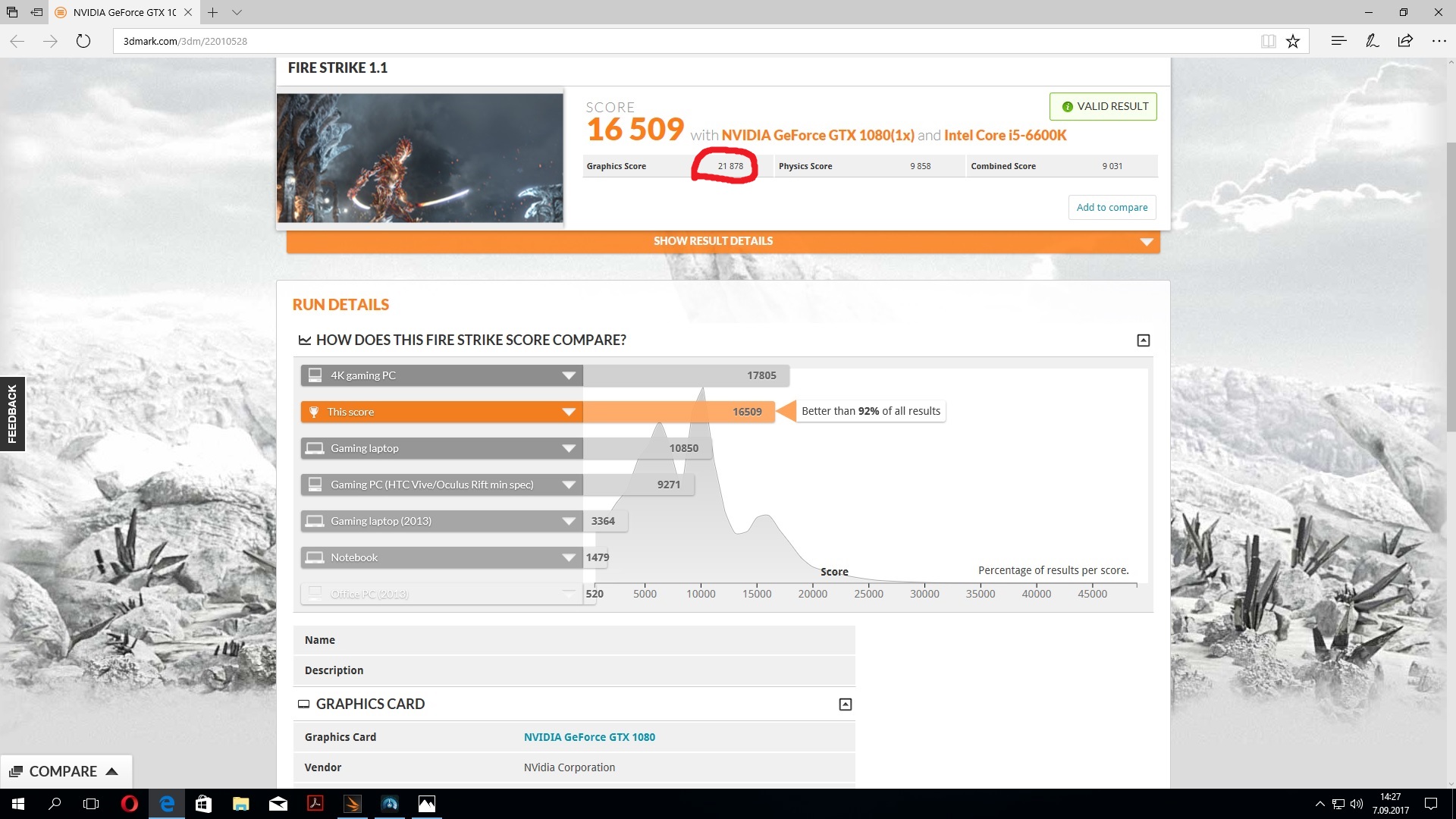Open Microsoft Store from taskbar
This screenshot has width=1456, height=819.
tap(203, 804)
